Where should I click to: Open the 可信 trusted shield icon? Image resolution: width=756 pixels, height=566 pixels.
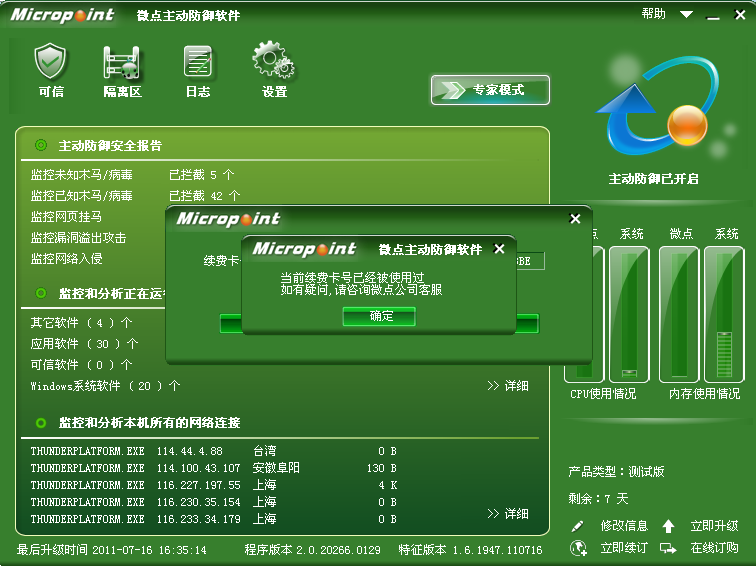(51, 70)
